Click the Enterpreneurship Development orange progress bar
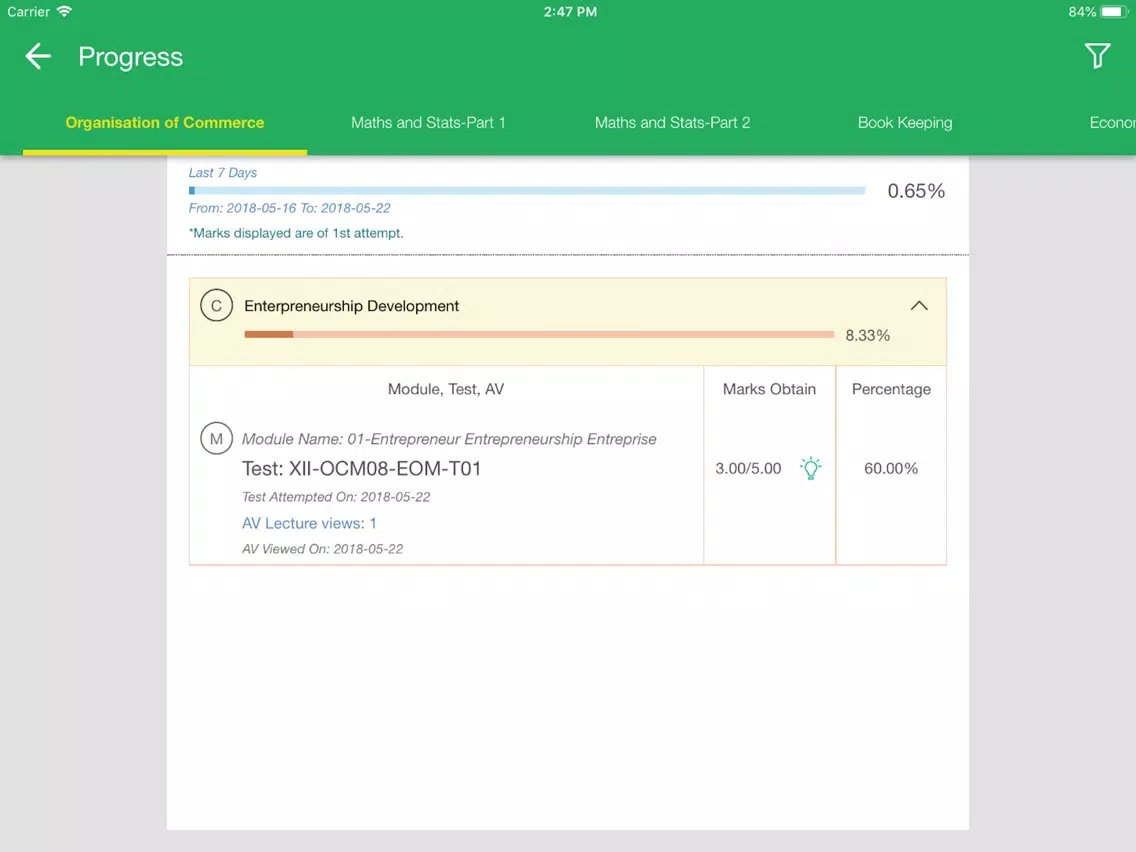This screenshot has width=1136, height=852. pos(539,334)
